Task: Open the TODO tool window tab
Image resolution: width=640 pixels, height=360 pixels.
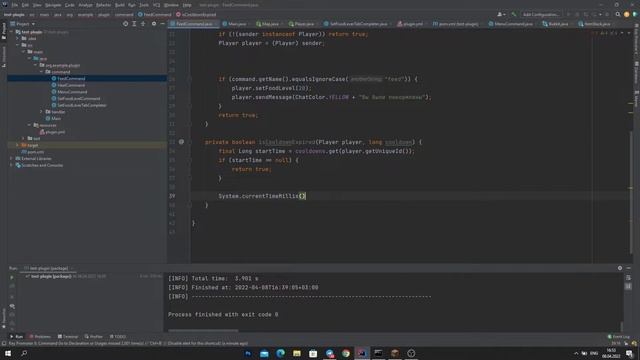Action: coord(118,337)
